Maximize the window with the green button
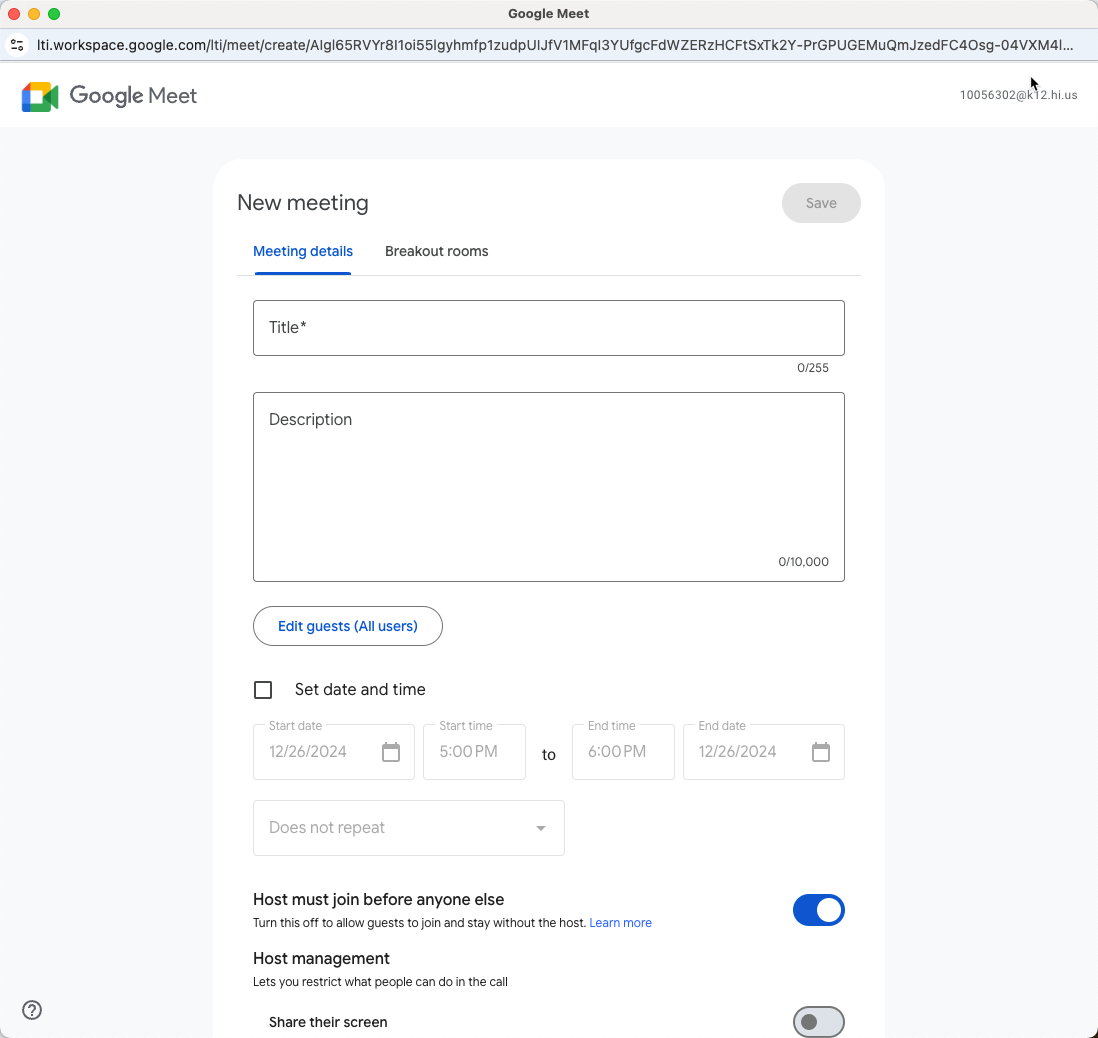This screenshot has width=1098, height=1038. click(54, 14)
